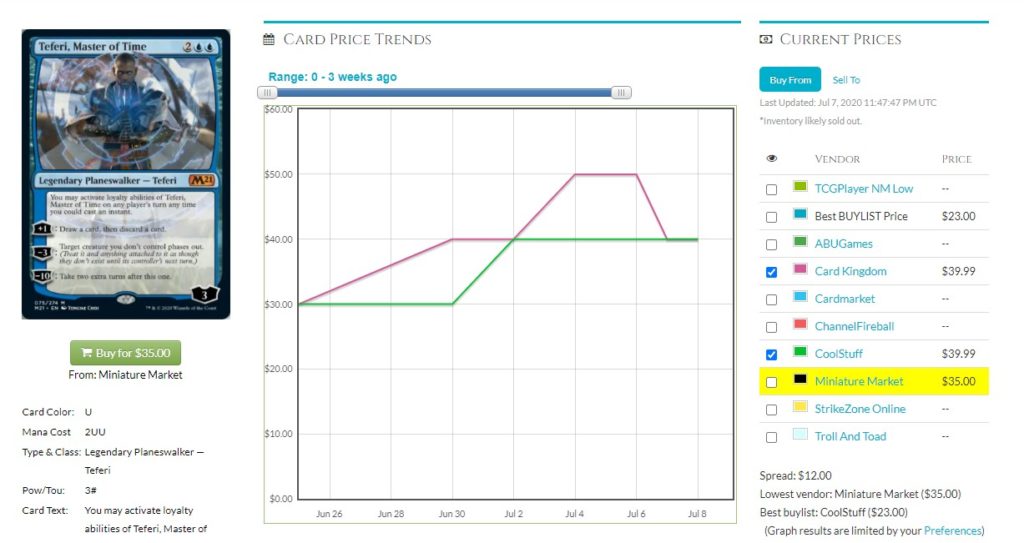Enable the TCGPlayer NM Low checkbox

[x=771, y=189]
